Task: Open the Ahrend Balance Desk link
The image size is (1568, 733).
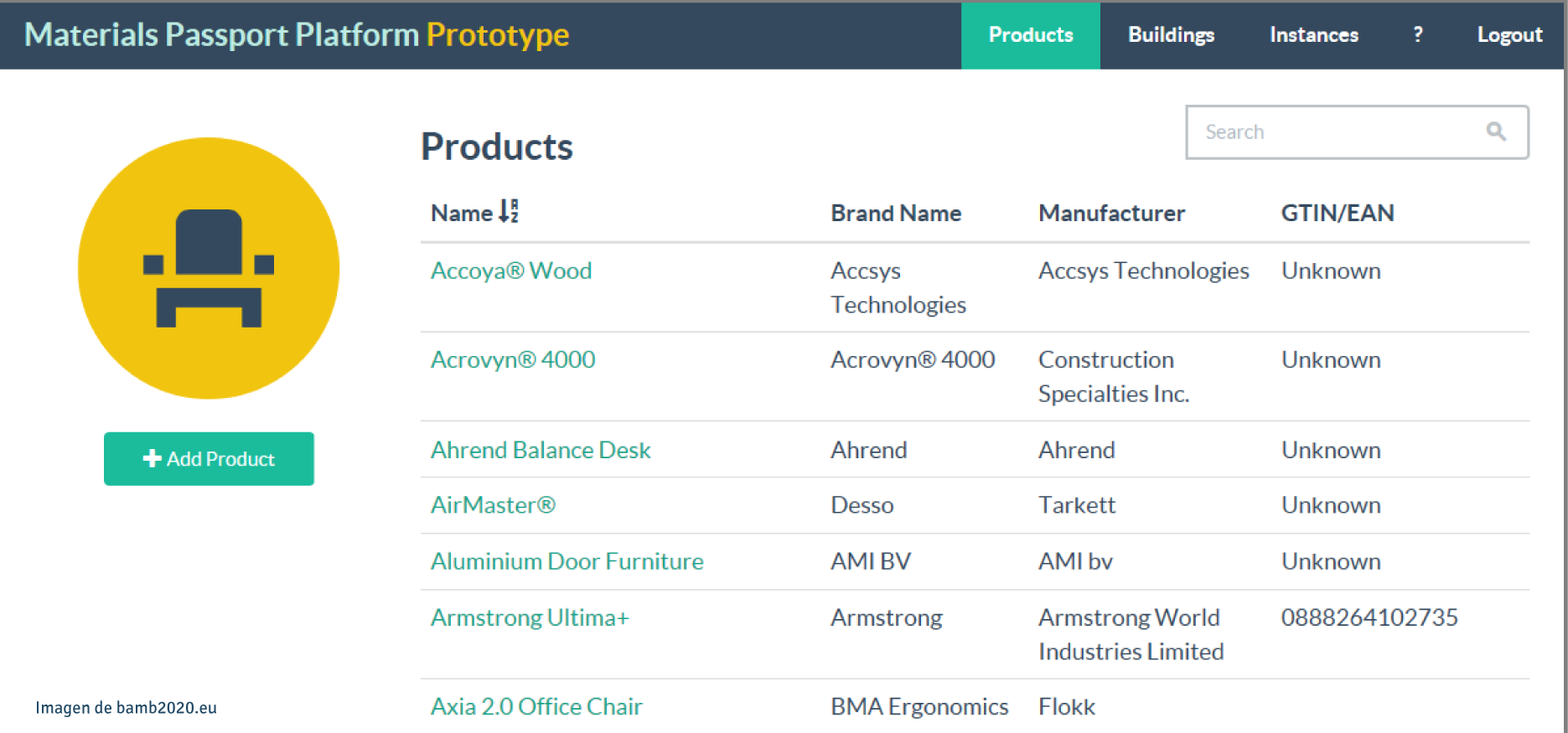Action: pos(541,450)
